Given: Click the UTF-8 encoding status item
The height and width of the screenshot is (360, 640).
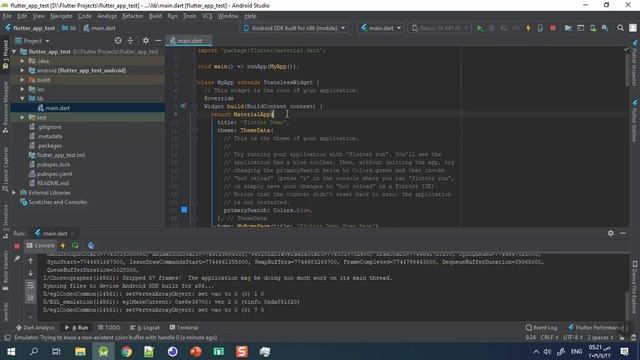Looking at the screenshot, I should 573,338.
